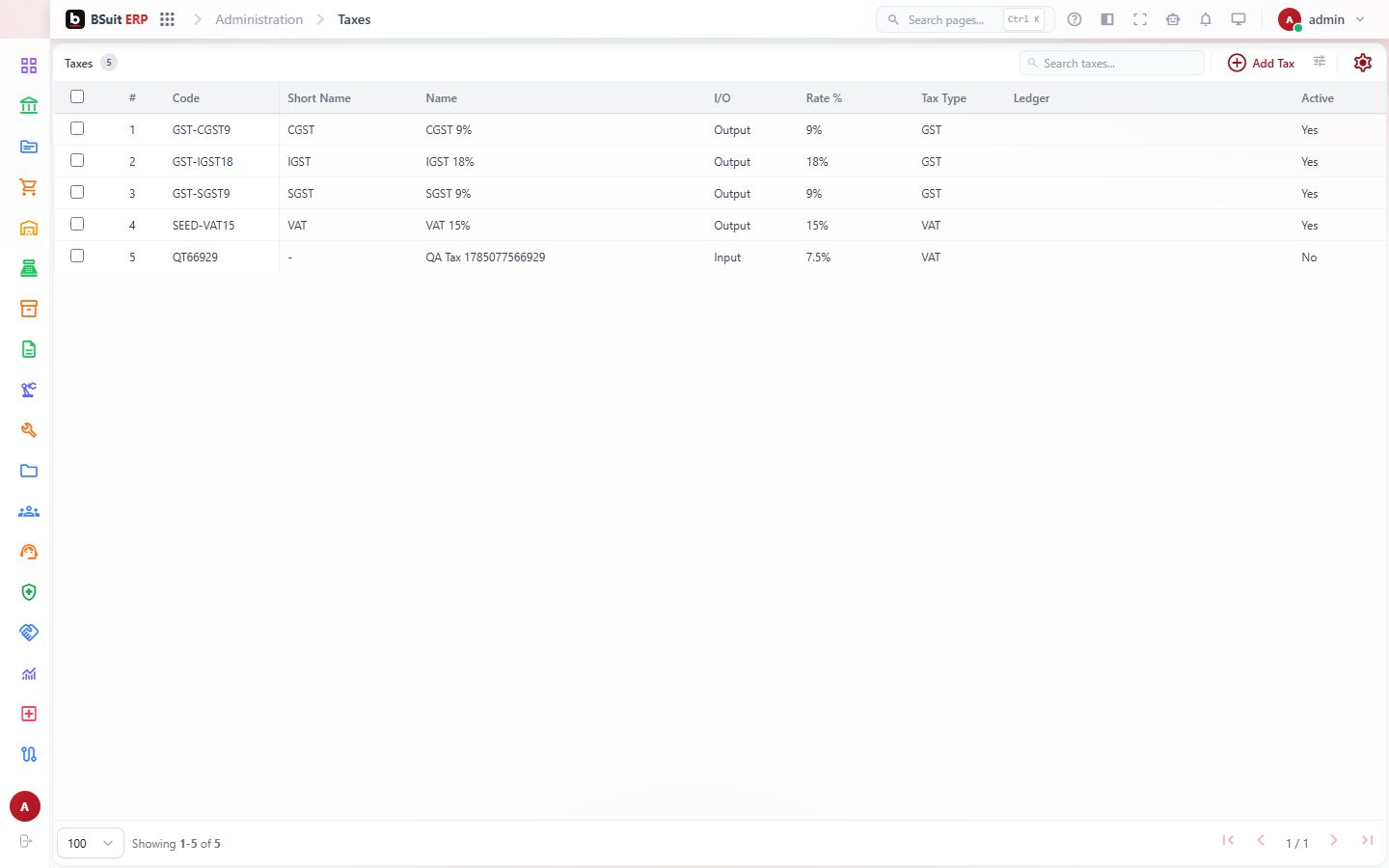Open the analytics chart icon in sidebar
Screen dimensions: 1389x868
pyautogui.click(x=29, y=673)
